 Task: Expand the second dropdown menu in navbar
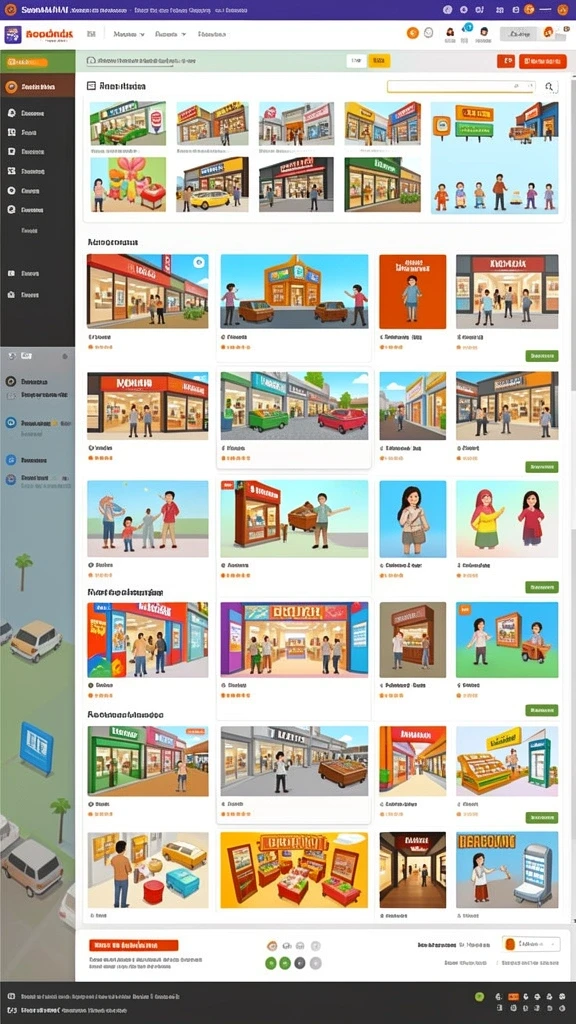click(170, 34)
